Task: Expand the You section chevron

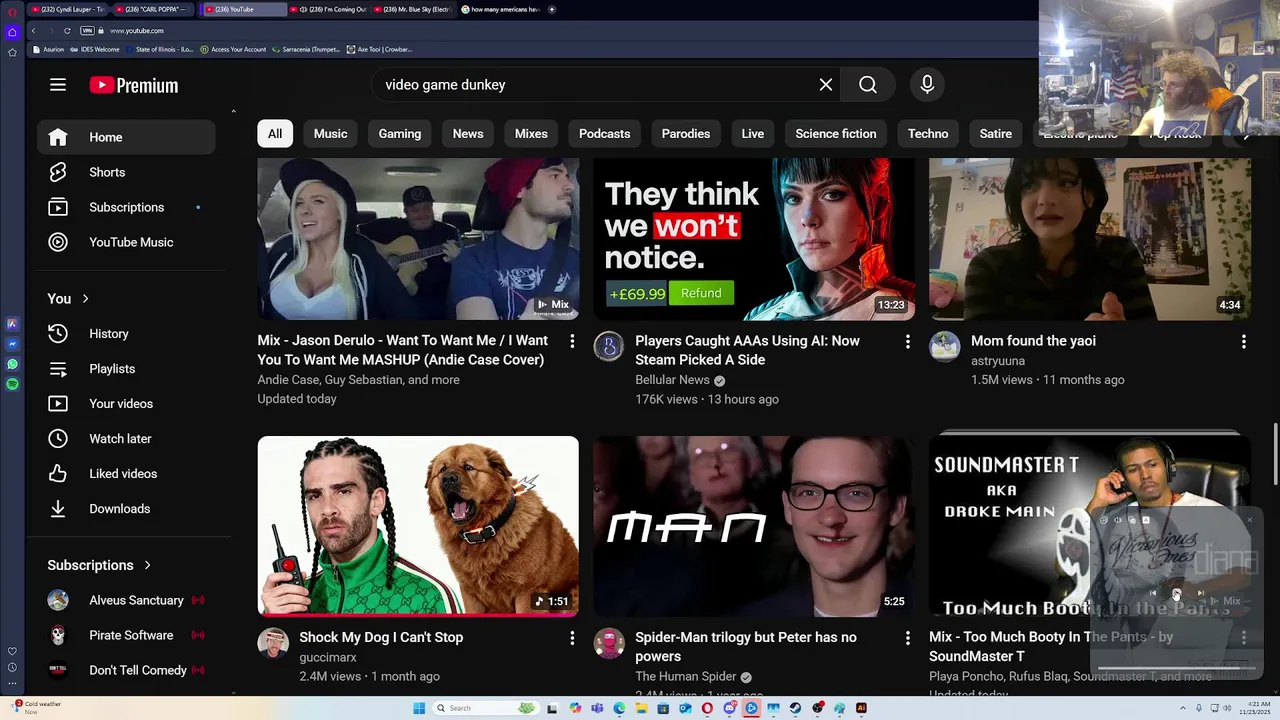Action: [x=85, y=299]
